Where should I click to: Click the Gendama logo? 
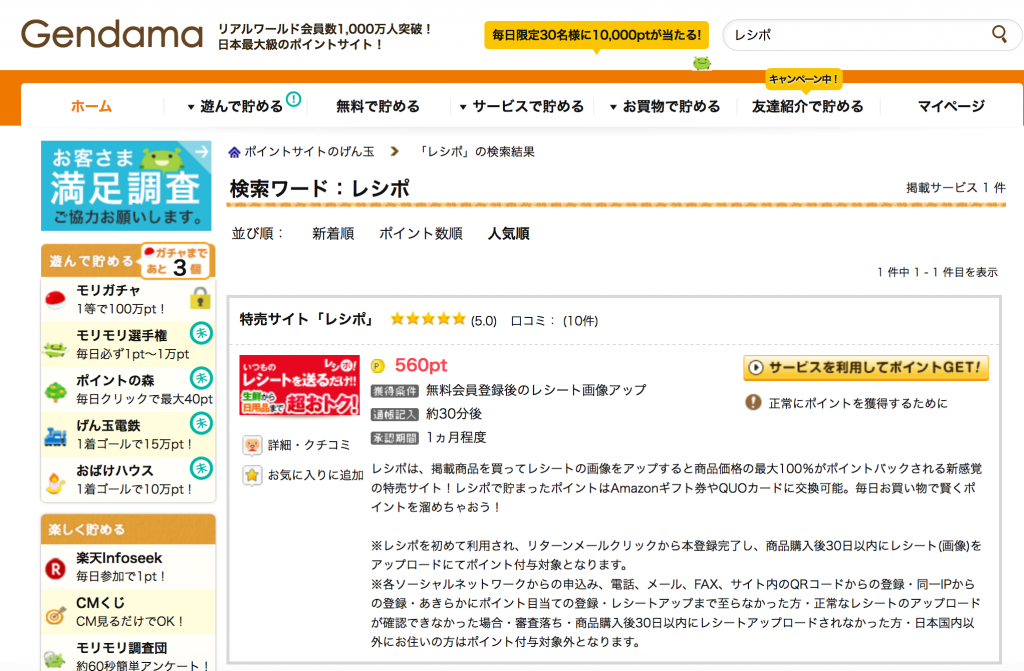[x=112, y=35]
